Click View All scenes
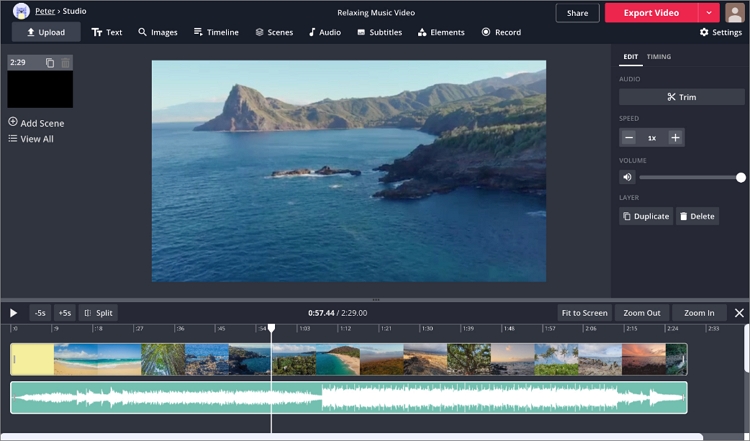This screenshot has height=441, width=750. [31, 139]
